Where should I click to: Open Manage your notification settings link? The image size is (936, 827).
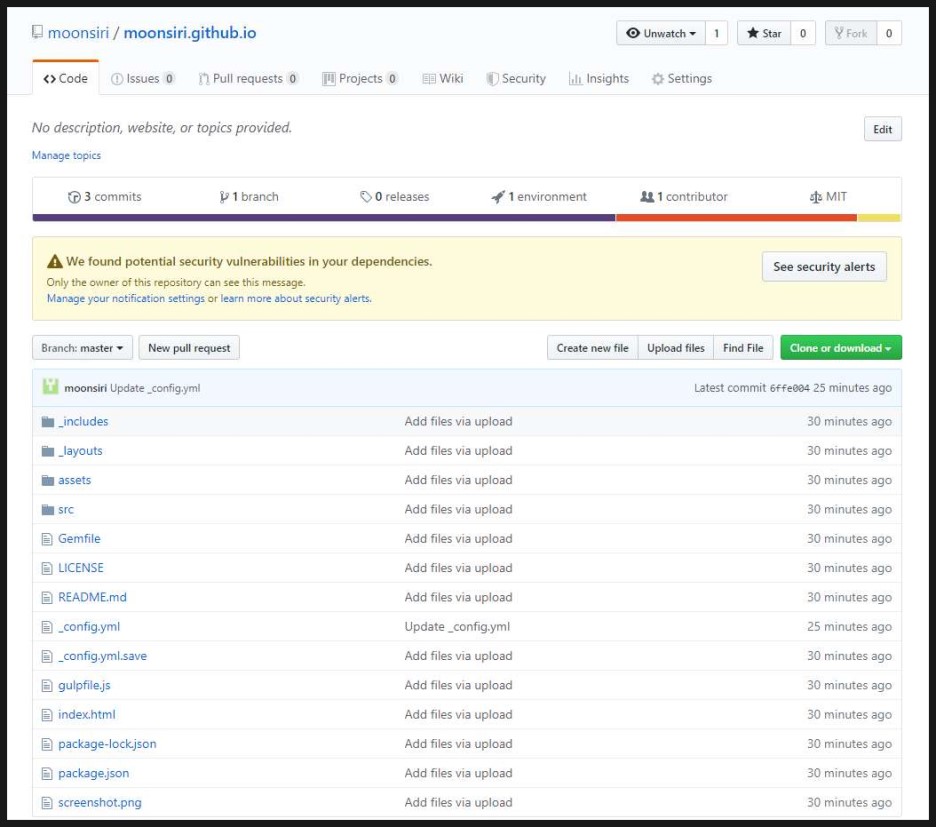pos(125,299)
